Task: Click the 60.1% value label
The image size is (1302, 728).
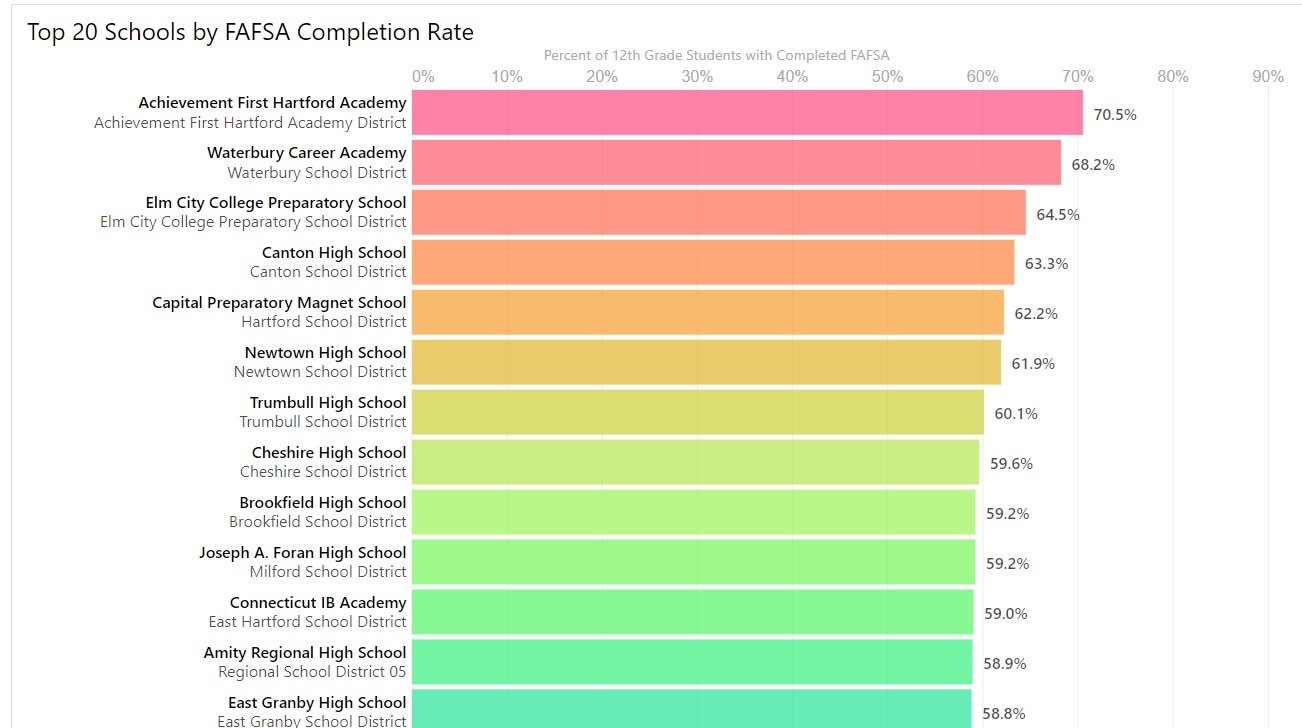Action: pos(1016,414)
